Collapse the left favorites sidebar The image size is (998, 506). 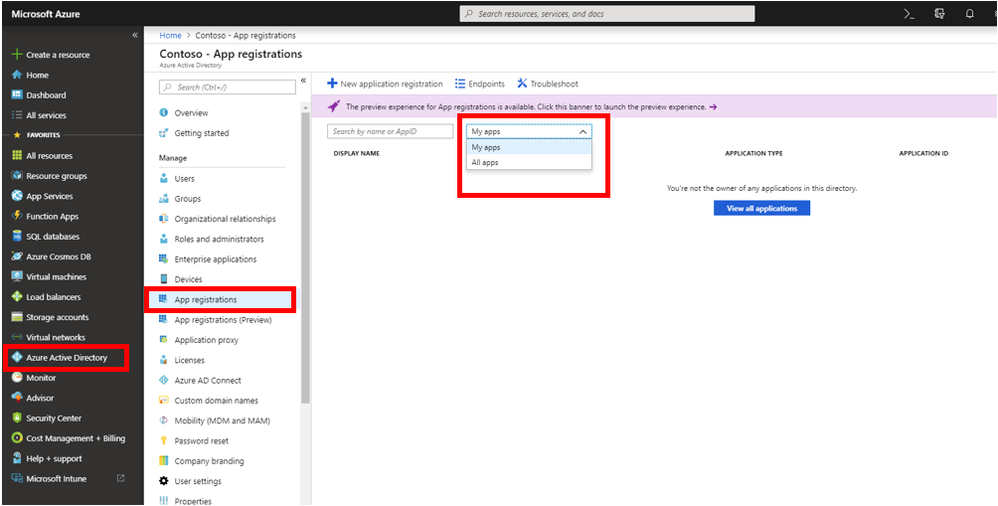pos(134,35)
